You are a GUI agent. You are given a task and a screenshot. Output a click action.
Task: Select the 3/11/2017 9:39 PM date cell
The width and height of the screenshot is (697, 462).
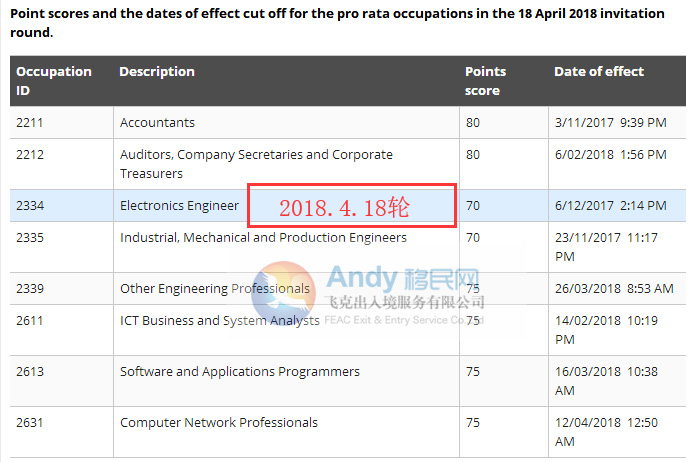(610, 123)
